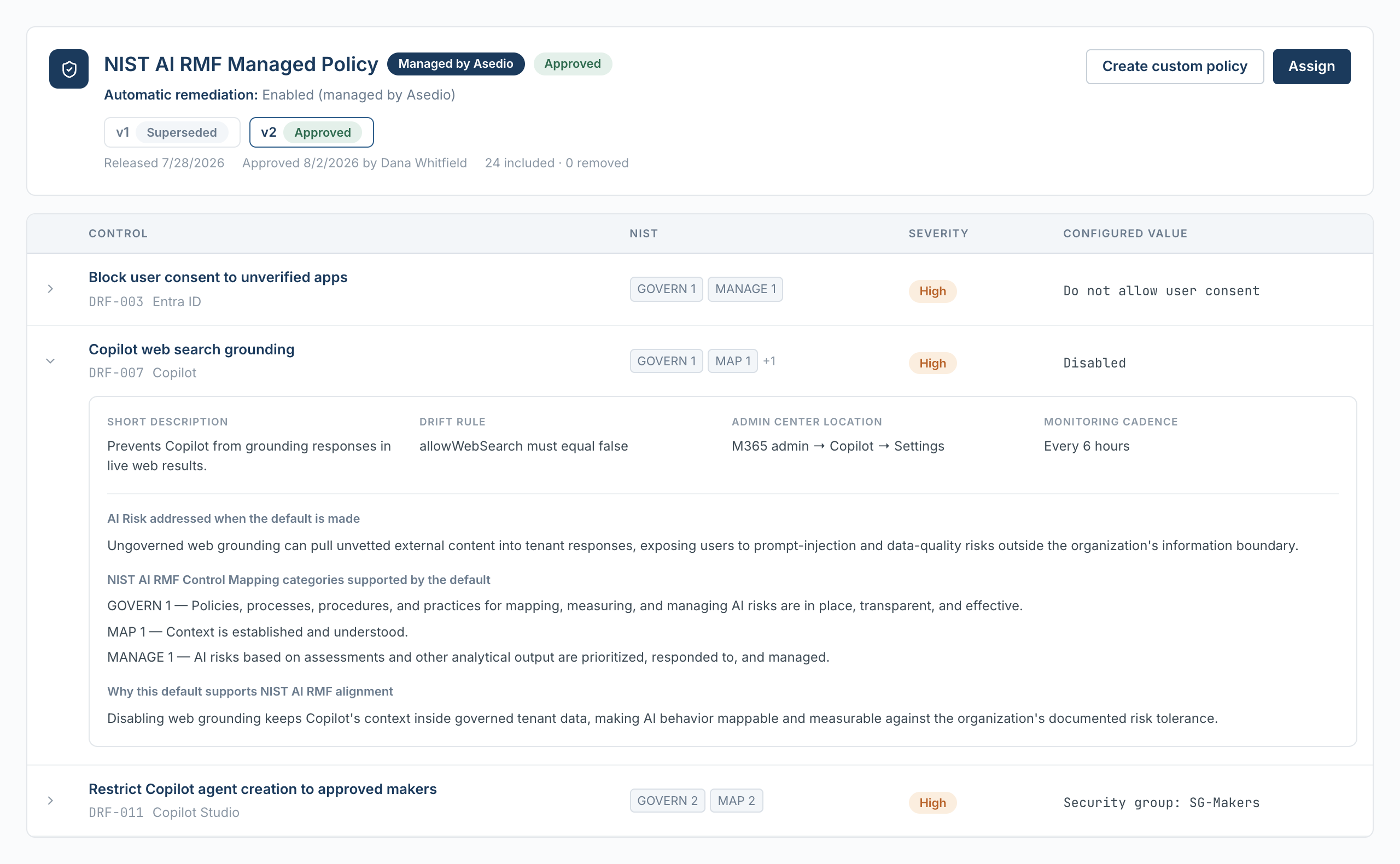Sort by the NIST column header

pos(644,233)
